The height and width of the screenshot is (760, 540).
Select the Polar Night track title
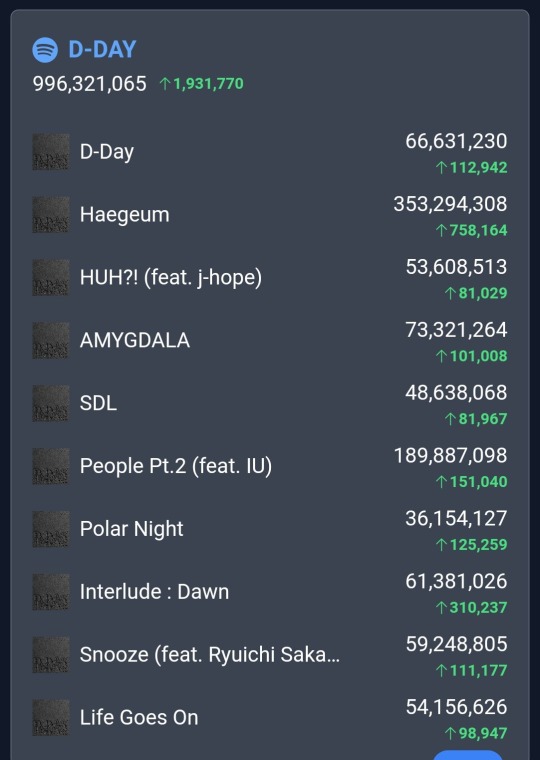point(131,529)
